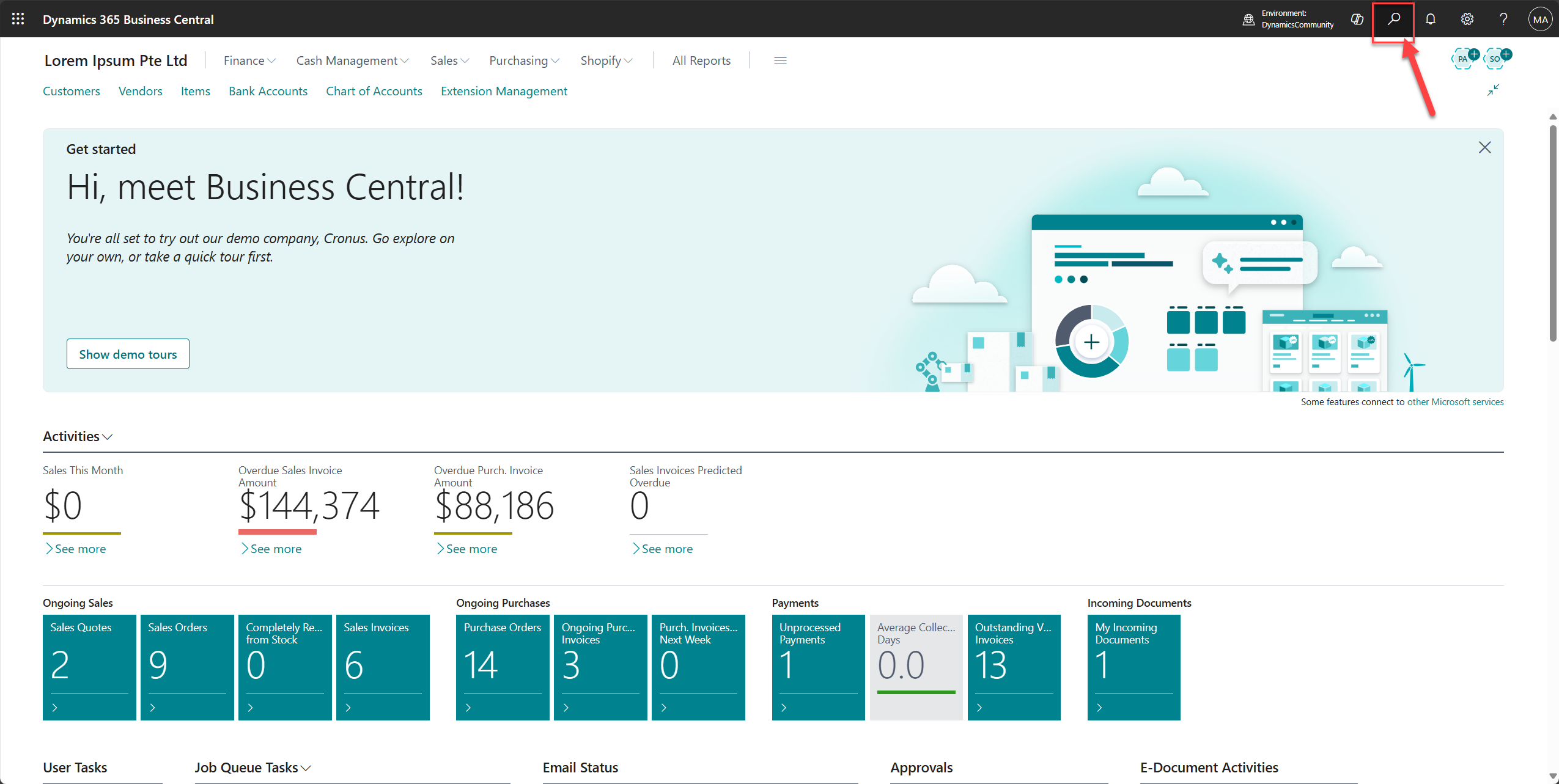
Task: Click the collapse page arrows icon
Action: [1493, 90]
